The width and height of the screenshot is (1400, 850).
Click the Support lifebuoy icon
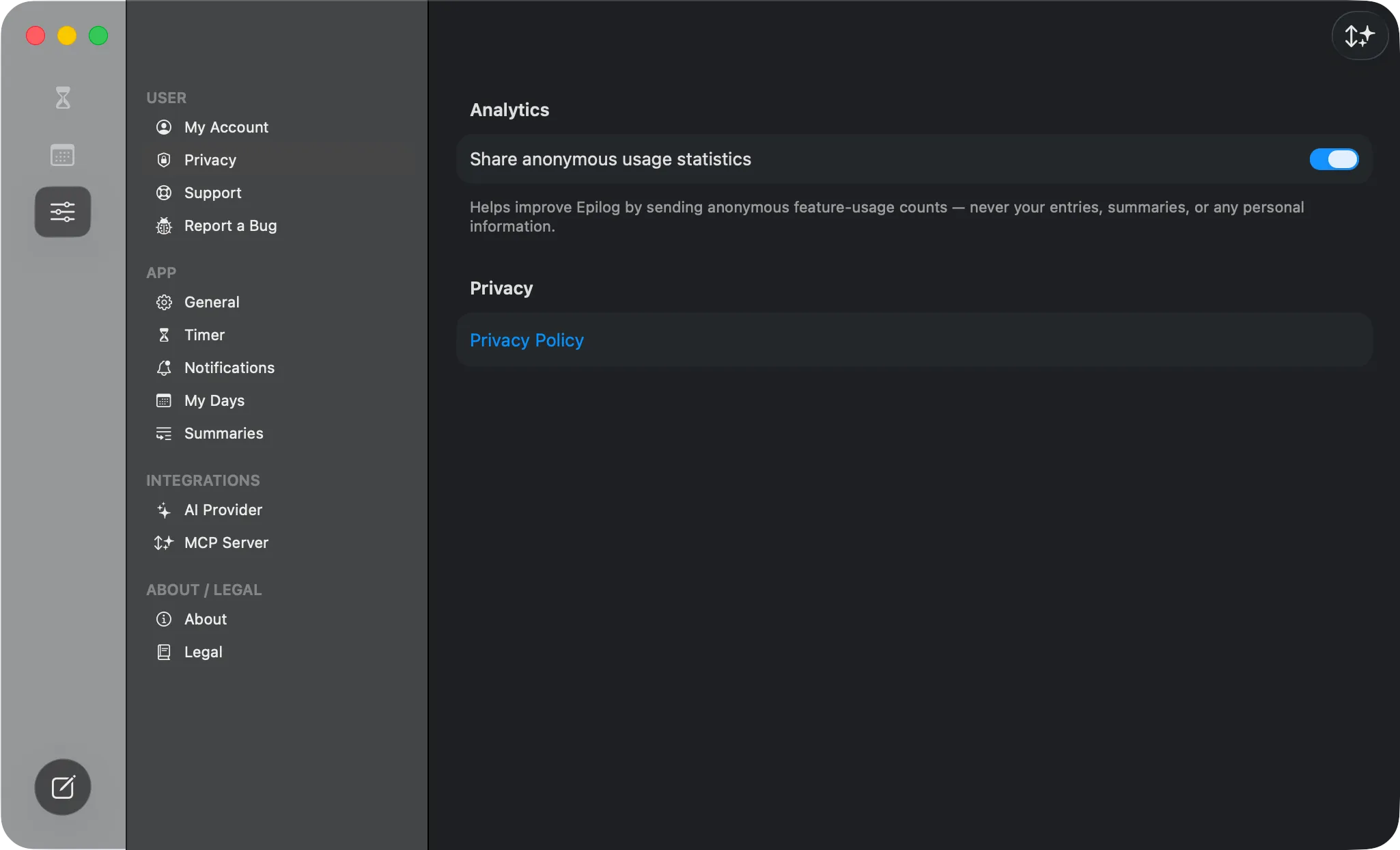(164, 193)
